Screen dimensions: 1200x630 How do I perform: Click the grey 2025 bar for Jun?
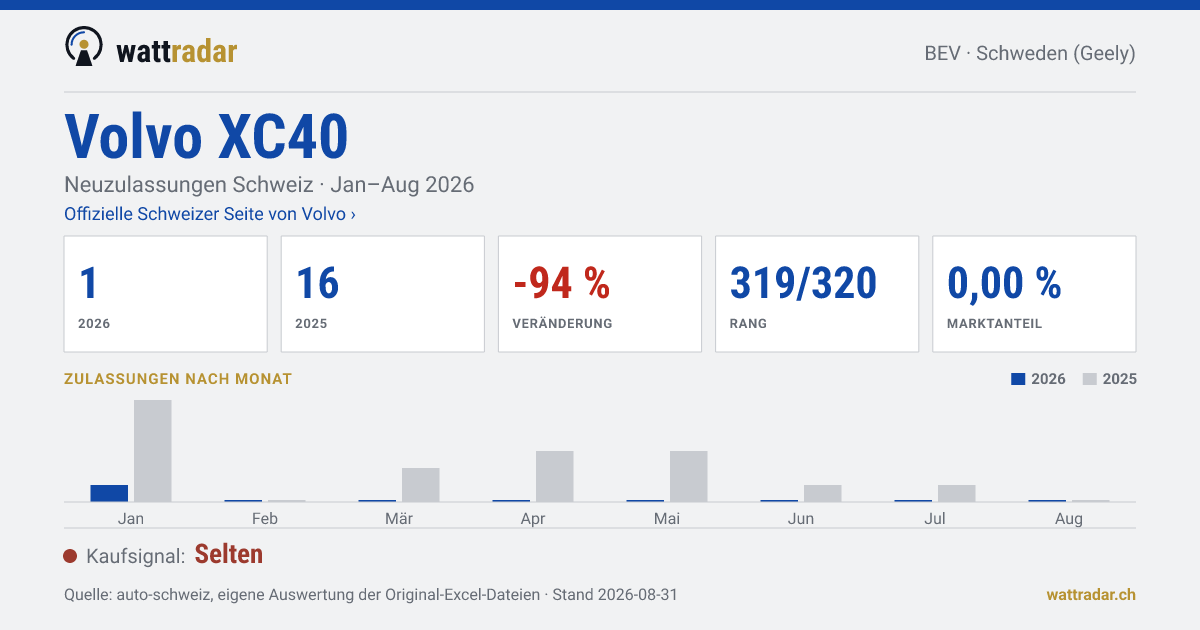click(823, 493)
